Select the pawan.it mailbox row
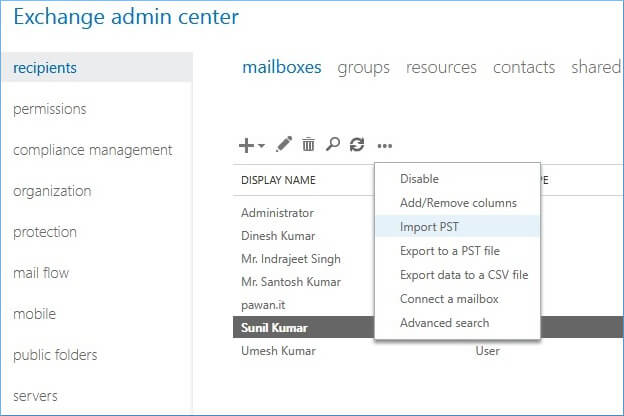The height and width of the screenshot is (416, 624). tap(263, 305)
